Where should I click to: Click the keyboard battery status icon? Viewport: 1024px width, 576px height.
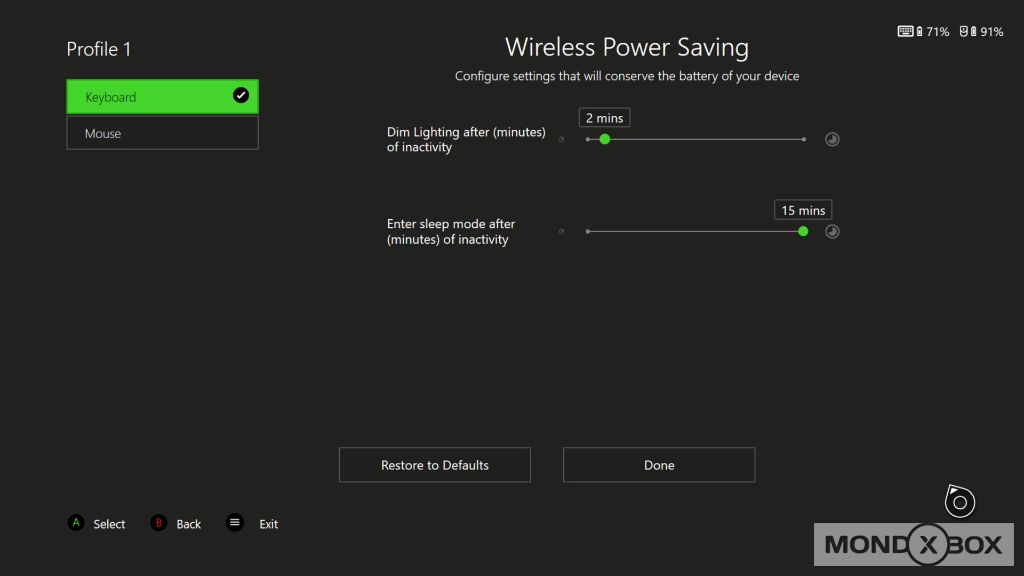(909, 32)
